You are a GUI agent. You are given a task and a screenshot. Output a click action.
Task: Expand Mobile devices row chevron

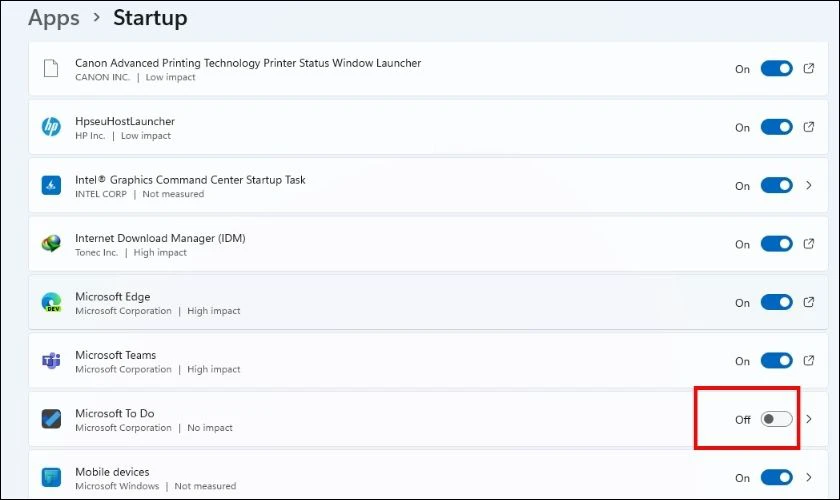[808, 477]
